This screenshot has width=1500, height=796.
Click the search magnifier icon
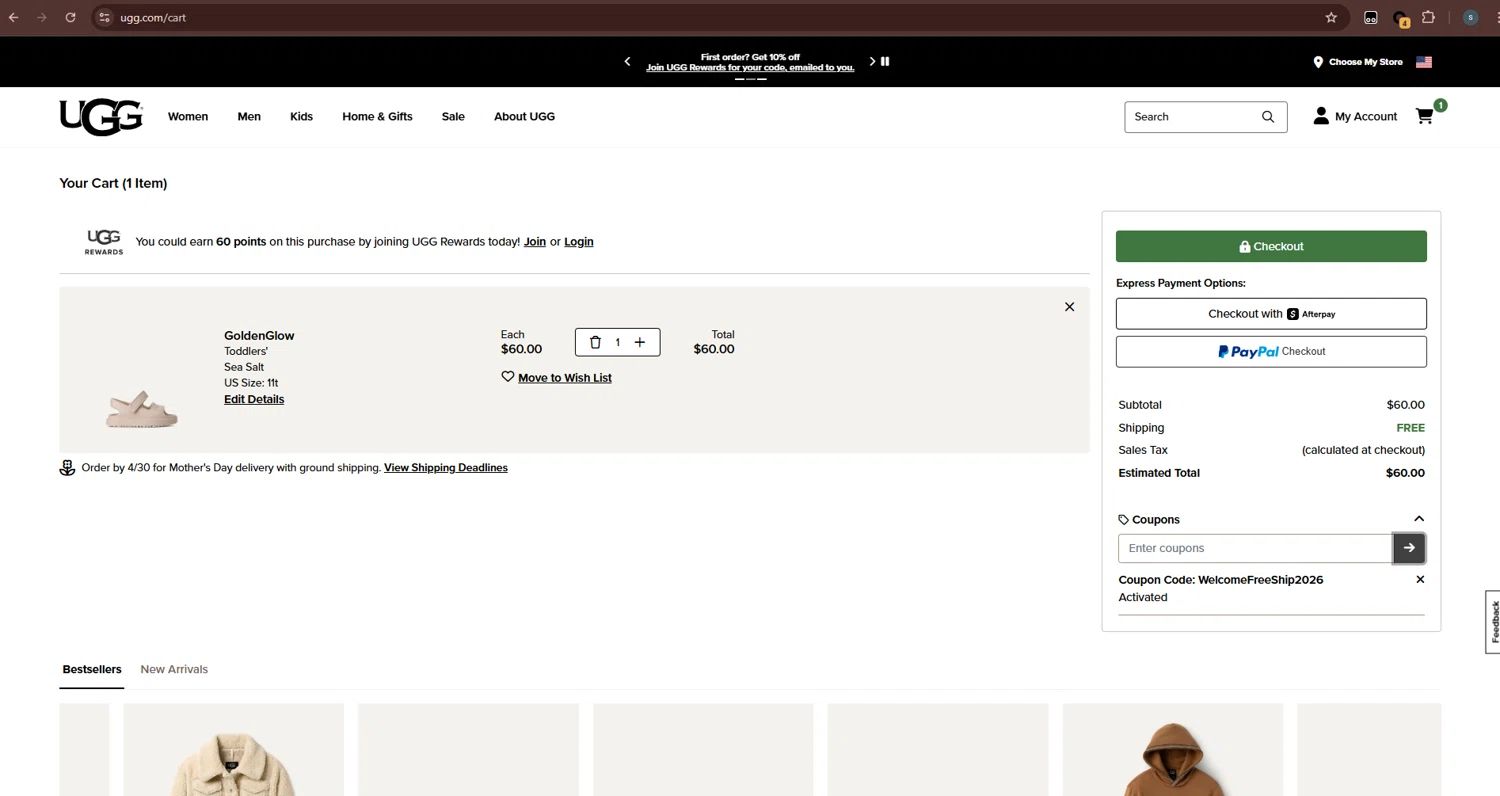[1268, 117]
